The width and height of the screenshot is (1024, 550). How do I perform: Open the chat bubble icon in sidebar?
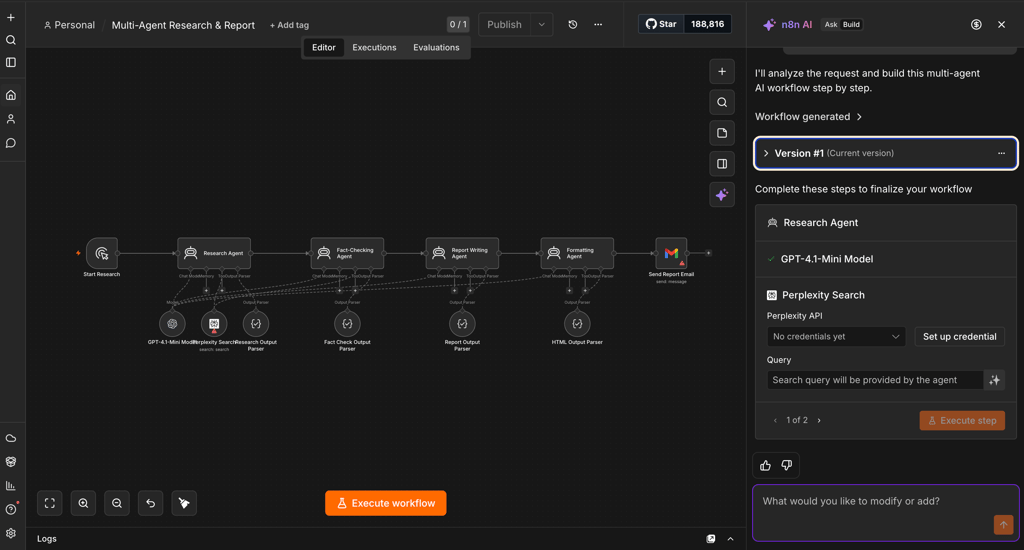(x=10, y=143)
